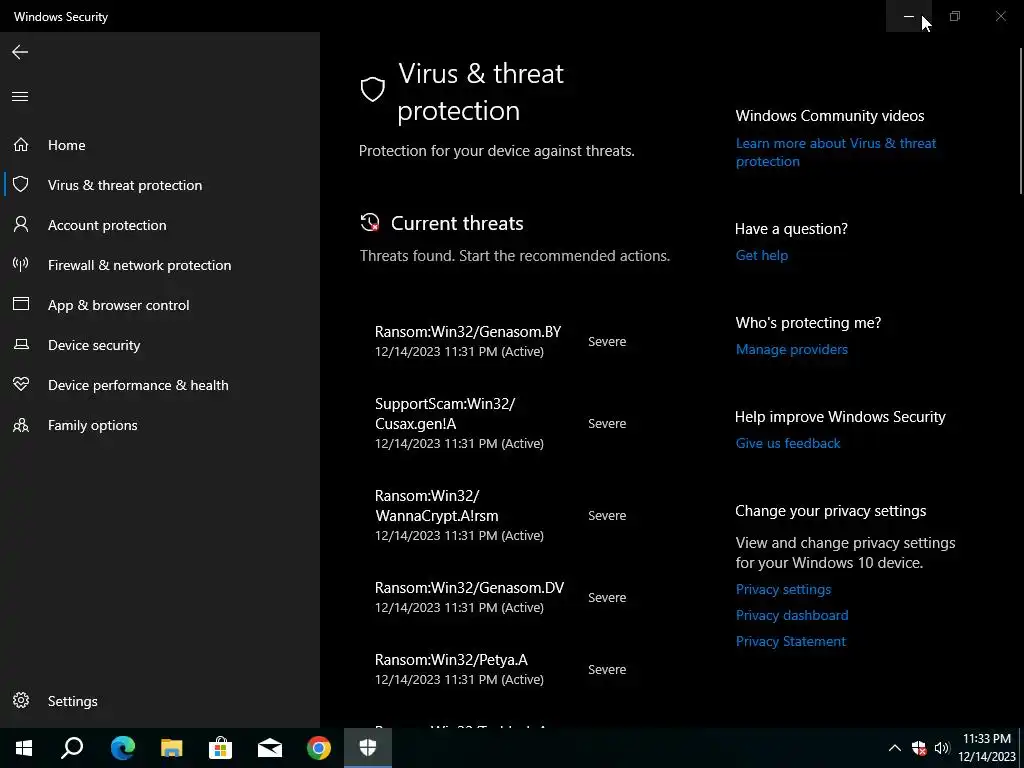The image size is (1024, 768).
Task: Open Settings in sidebar
Action: pyautogui.click(x=72, y=701)
